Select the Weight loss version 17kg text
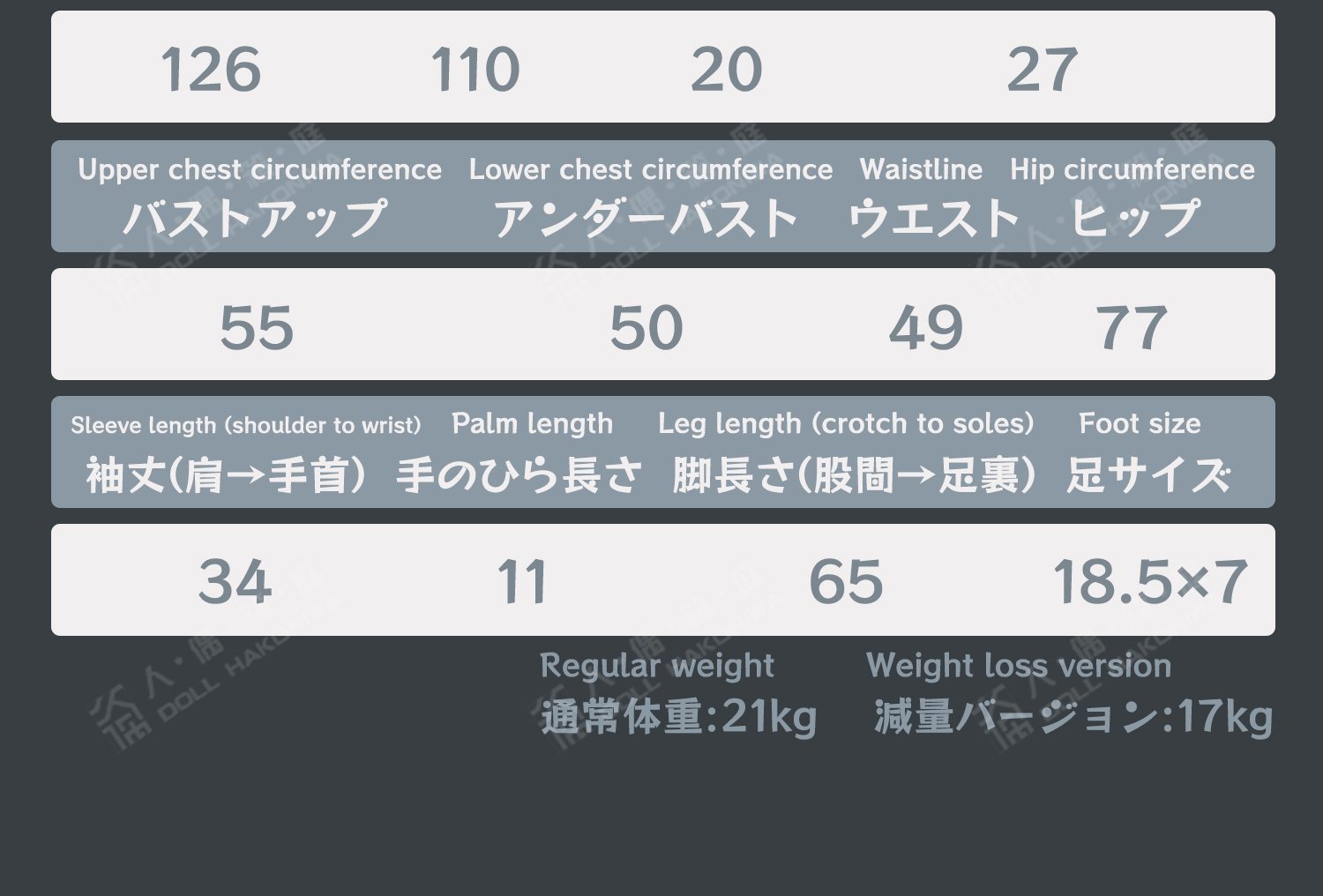Image resolution: width=1323 pixels, height=896 pixels. [x=1073, y=715]
